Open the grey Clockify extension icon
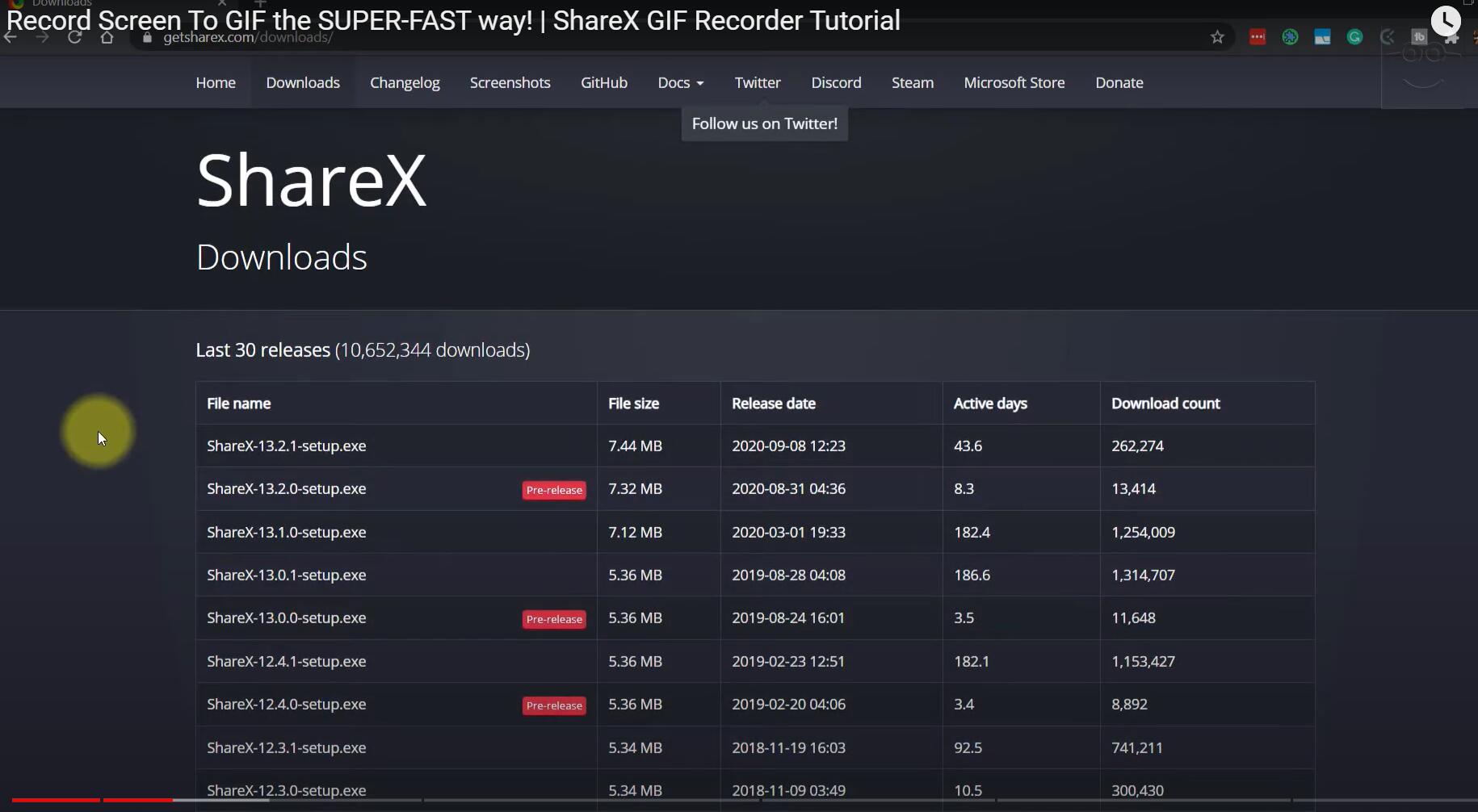 coord(1387,37)
